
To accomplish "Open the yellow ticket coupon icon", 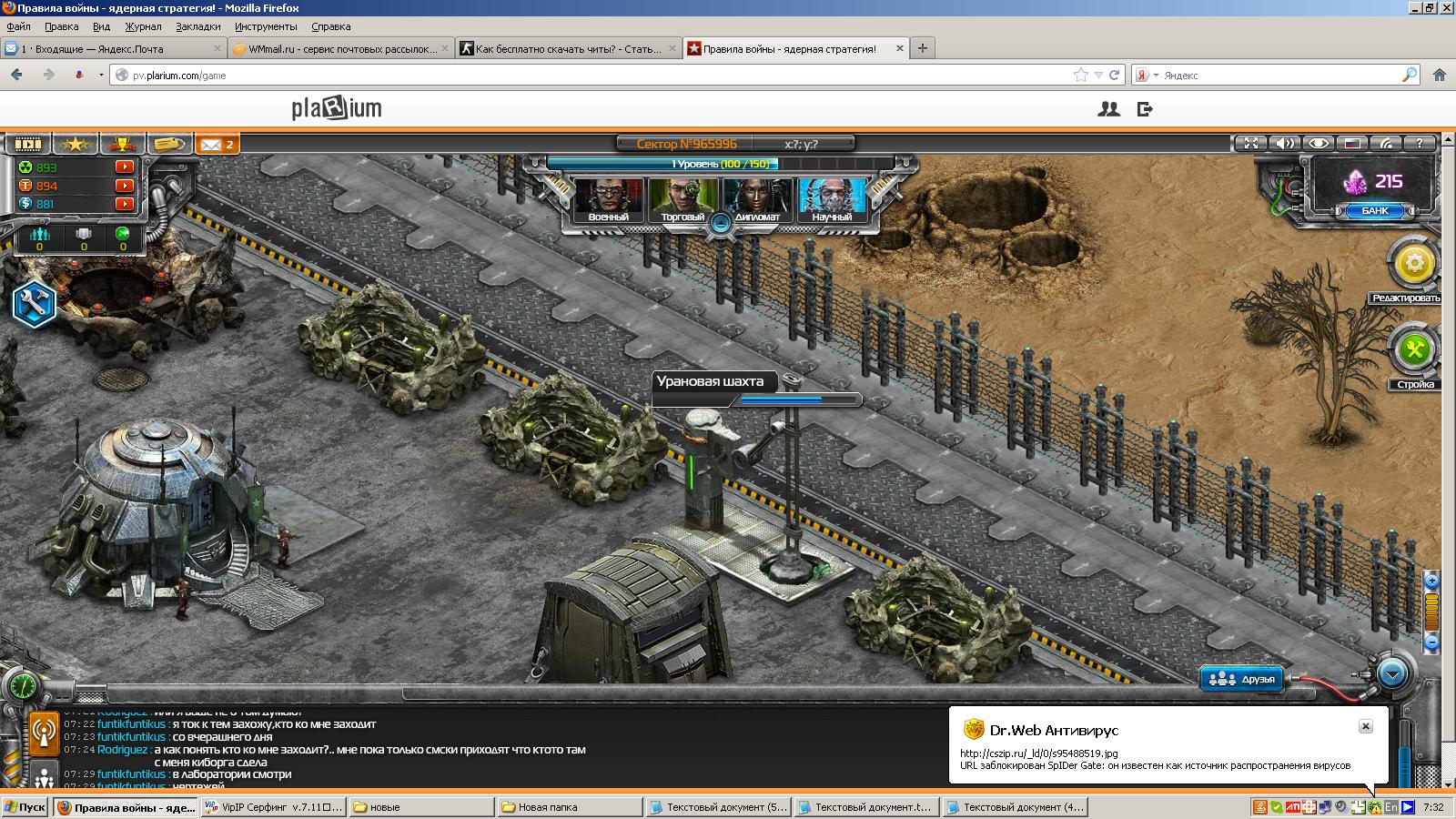I will pyautogui.click(x=169, y=144).
